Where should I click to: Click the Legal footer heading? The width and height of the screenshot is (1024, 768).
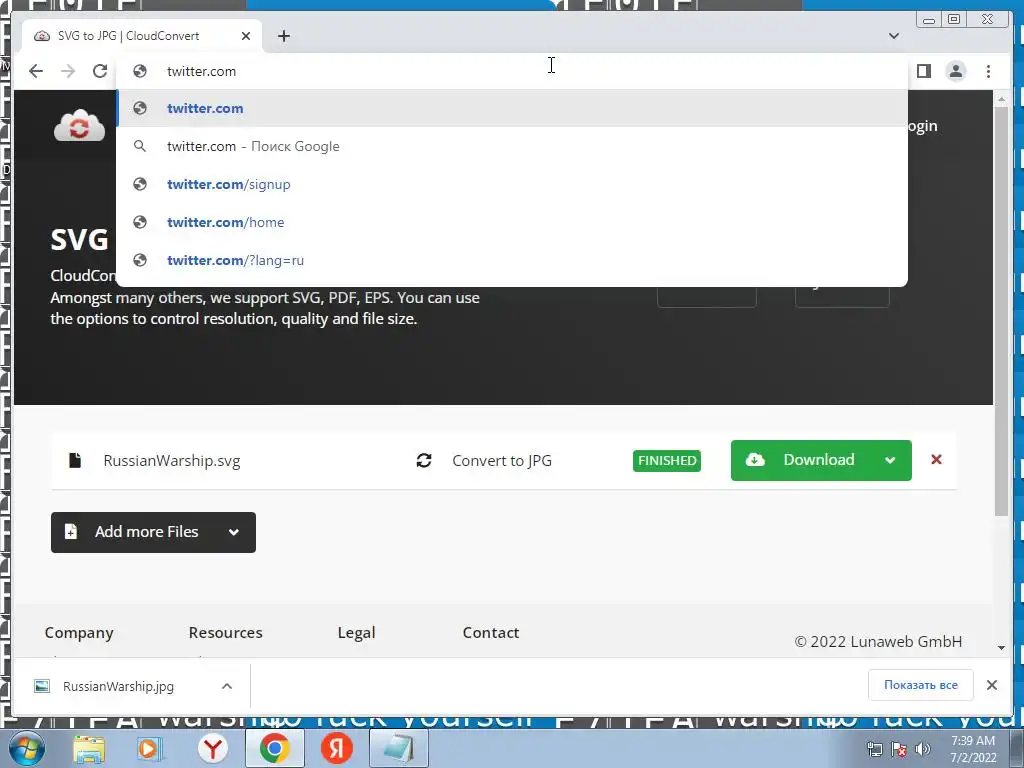[x=357, y=632]
